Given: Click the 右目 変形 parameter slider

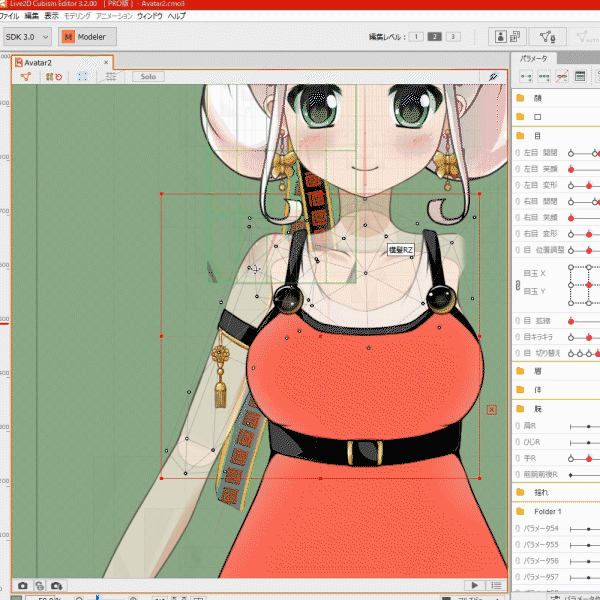Looking at the screenshot, I should pos(585,234).
